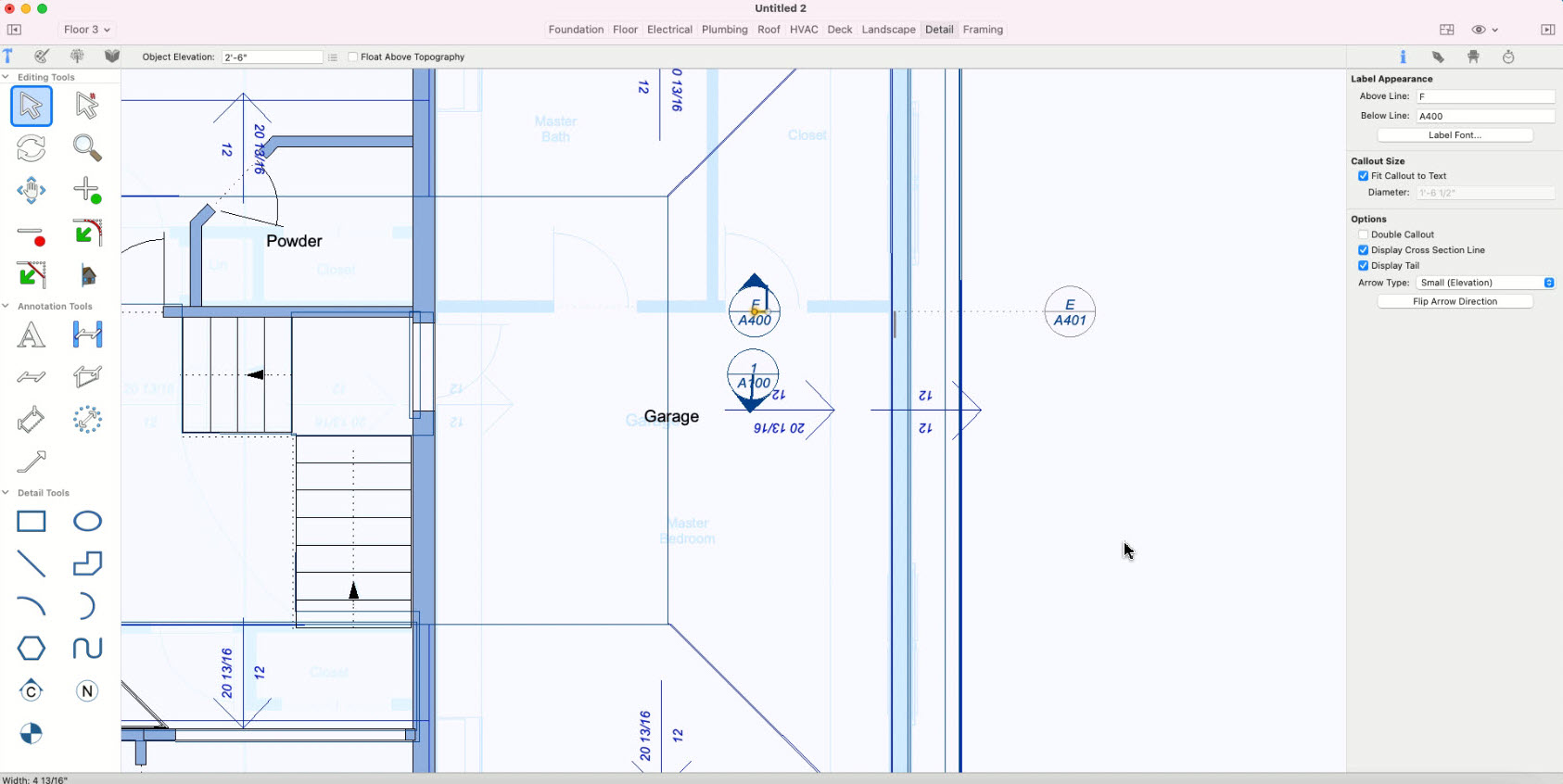Select the remove point tool with red dot

(32, 234)
